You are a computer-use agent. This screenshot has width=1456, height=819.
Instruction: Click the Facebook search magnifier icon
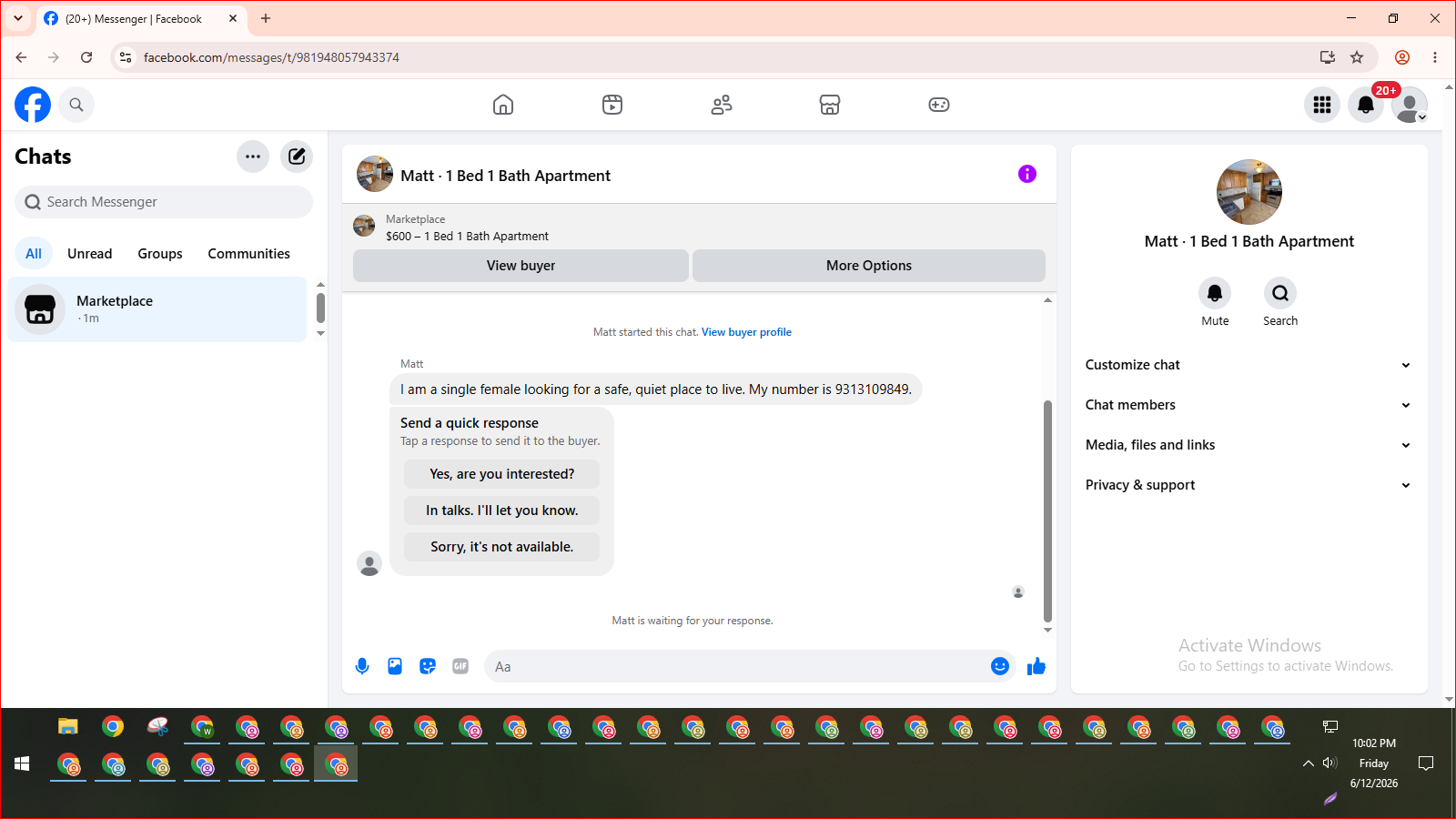(76, 105)
